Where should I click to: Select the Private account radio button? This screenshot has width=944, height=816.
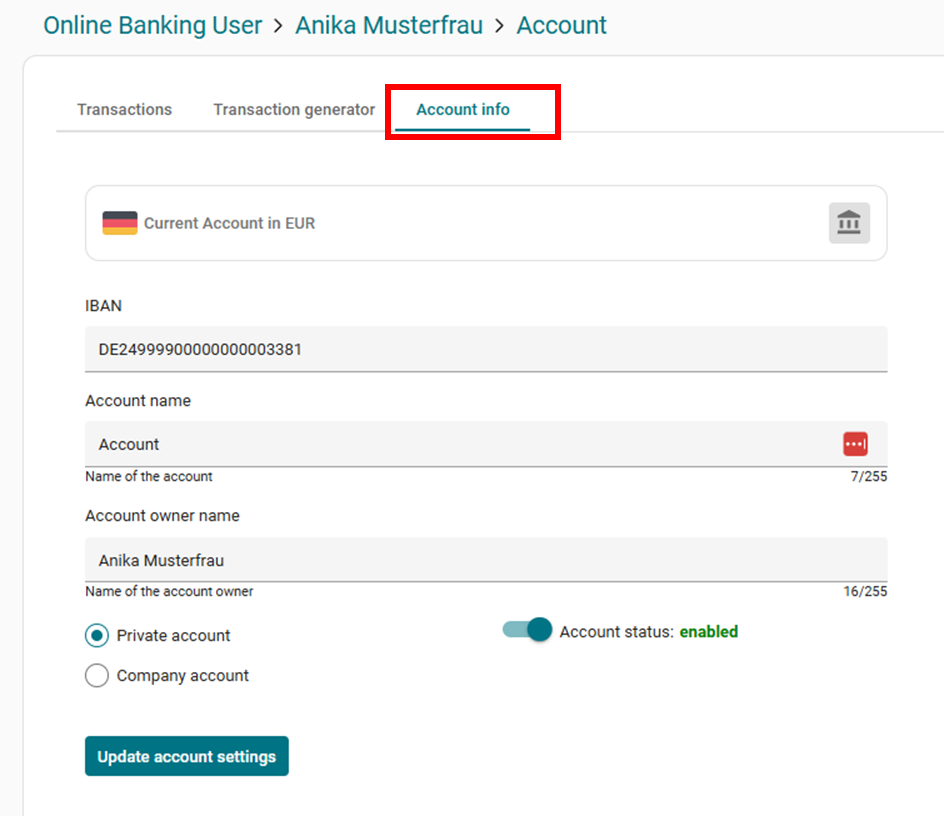pos(97,636)
